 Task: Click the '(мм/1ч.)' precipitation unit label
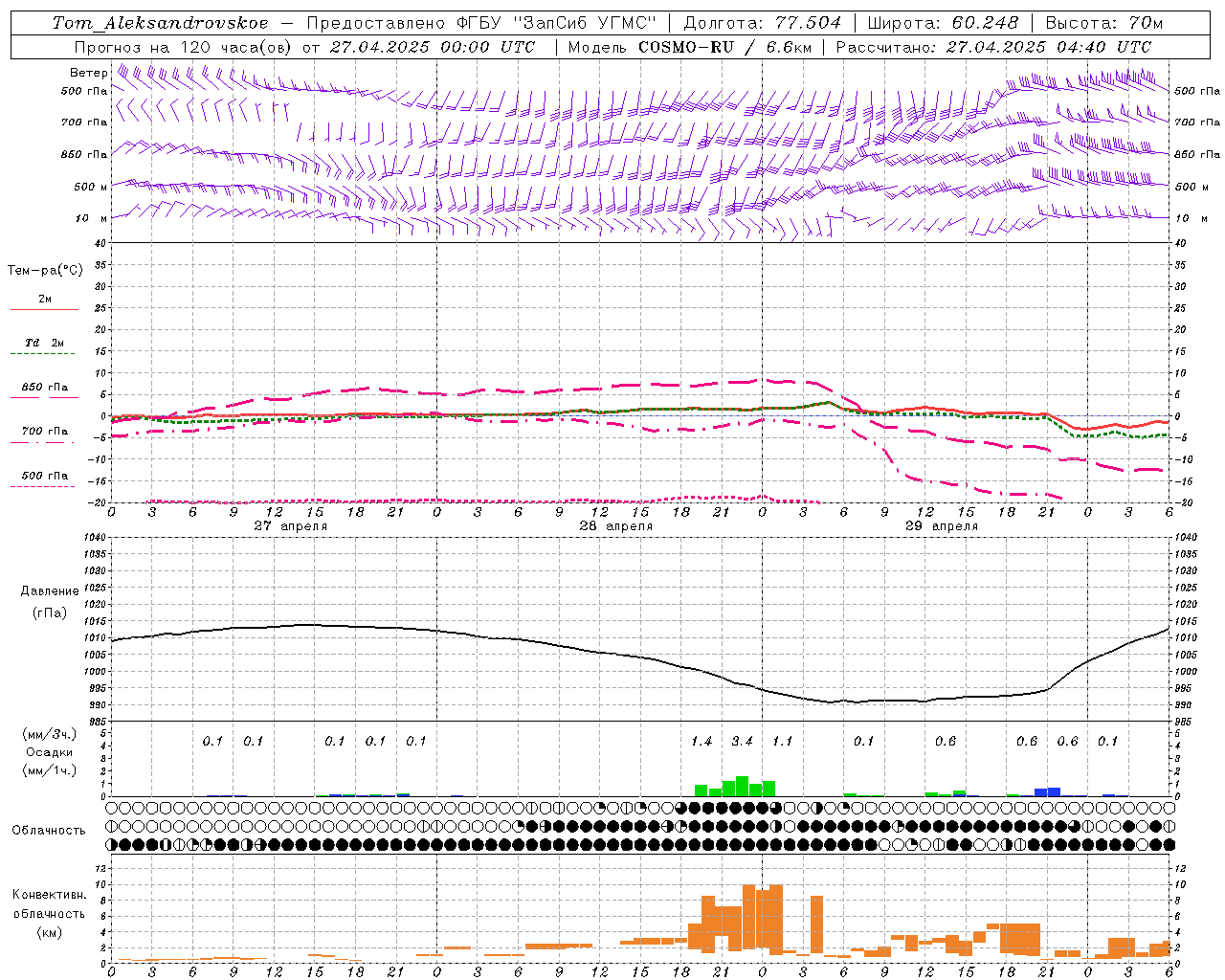point(50,770)
